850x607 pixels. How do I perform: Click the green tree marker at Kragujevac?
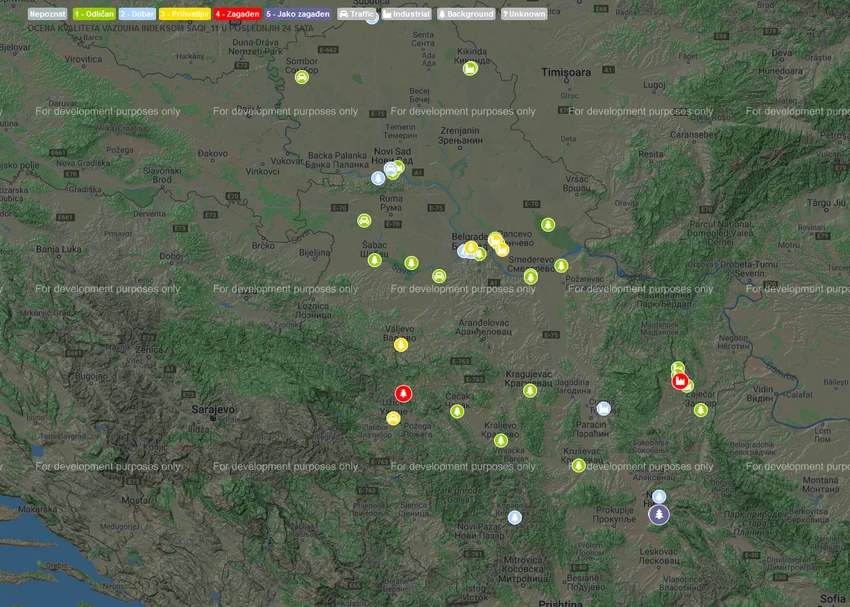coord(530,390)
